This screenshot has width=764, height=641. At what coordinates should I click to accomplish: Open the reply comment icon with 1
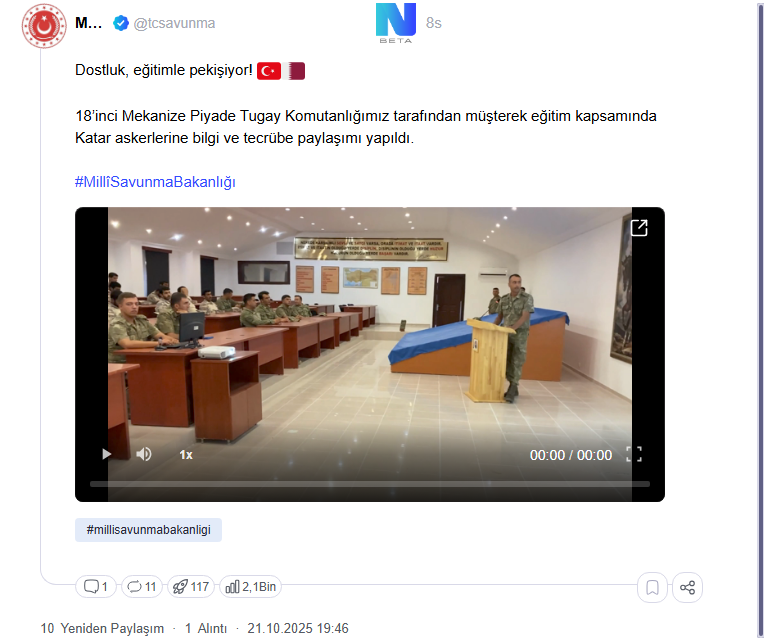[96, 586]
